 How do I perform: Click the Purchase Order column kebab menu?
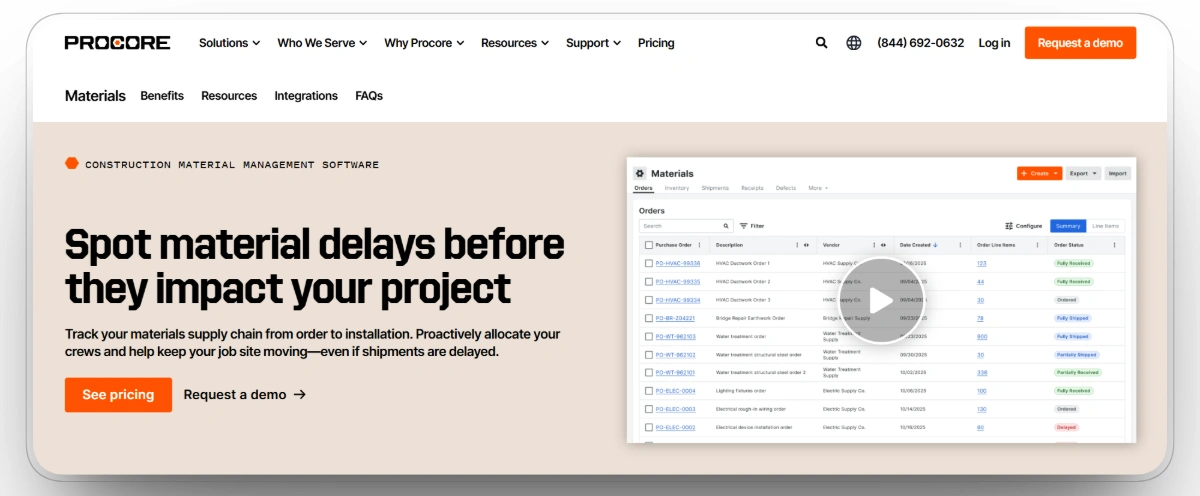(x=699, y=245)
